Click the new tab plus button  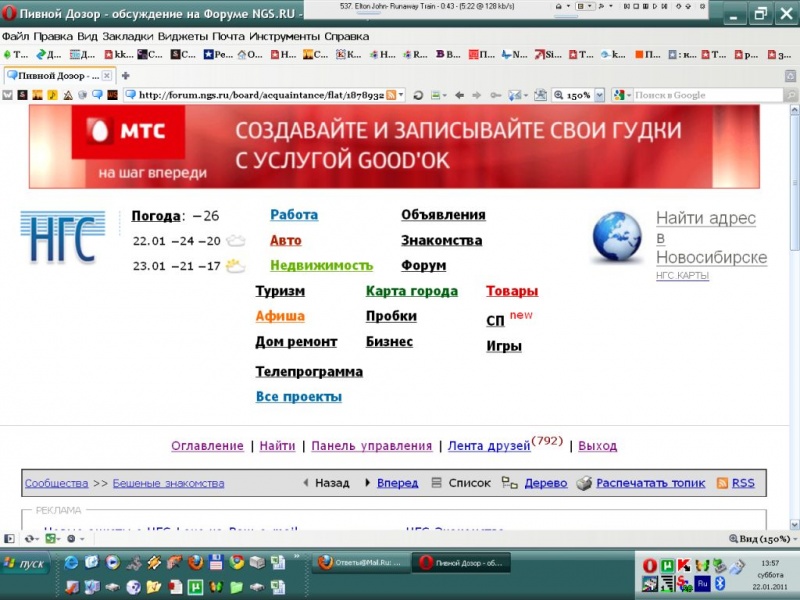click(x=125, y=75)
